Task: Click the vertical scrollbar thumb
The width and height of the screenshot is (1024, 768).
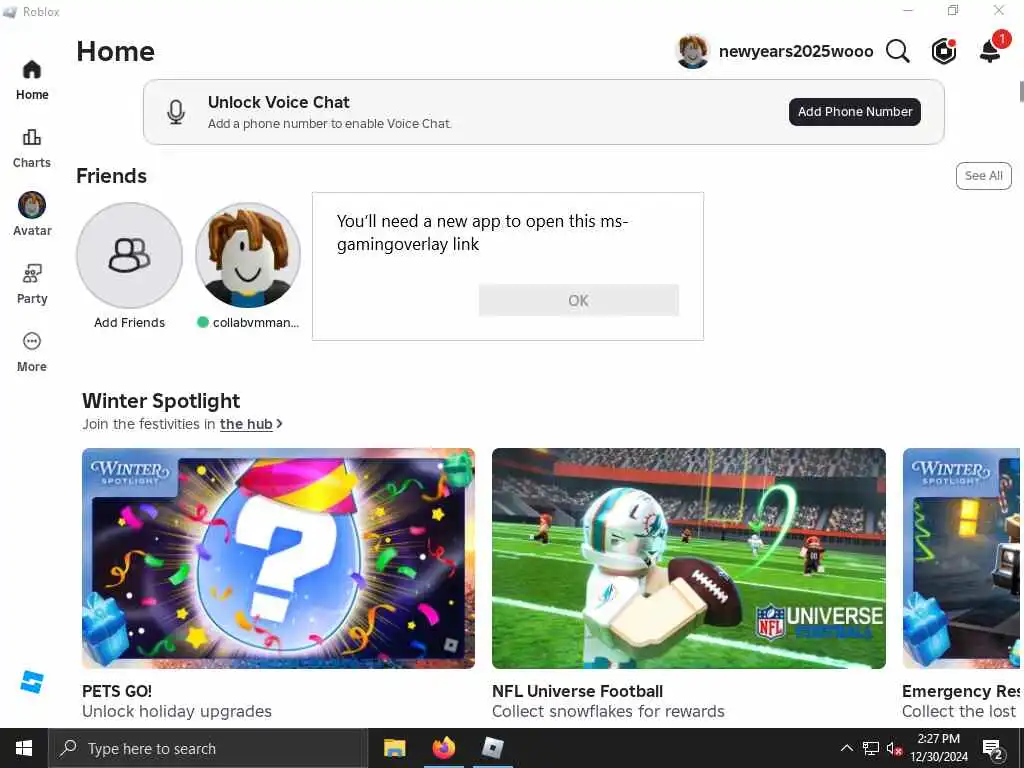Action: click(1021, 91)
